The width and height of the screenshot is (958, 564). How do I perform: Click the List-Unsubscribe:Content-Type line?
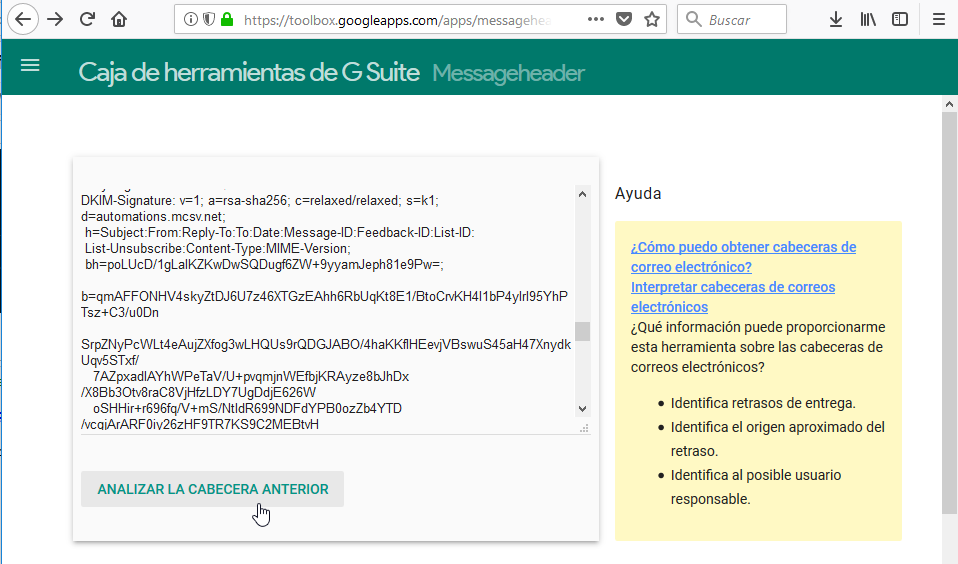pos(218,249)
